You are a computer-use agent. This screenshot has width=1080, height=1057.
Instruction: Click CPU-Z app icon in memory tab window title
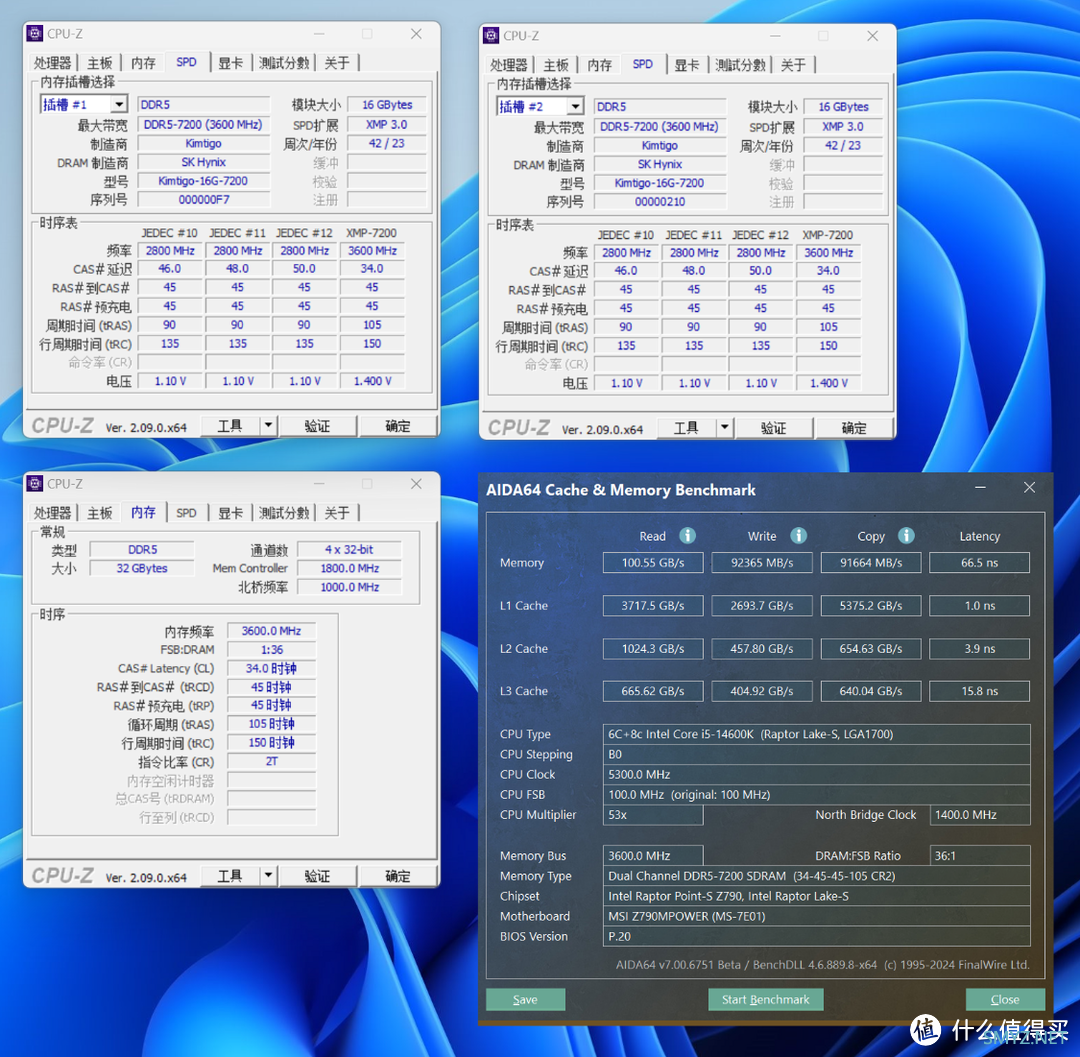(x=35, y=483)
